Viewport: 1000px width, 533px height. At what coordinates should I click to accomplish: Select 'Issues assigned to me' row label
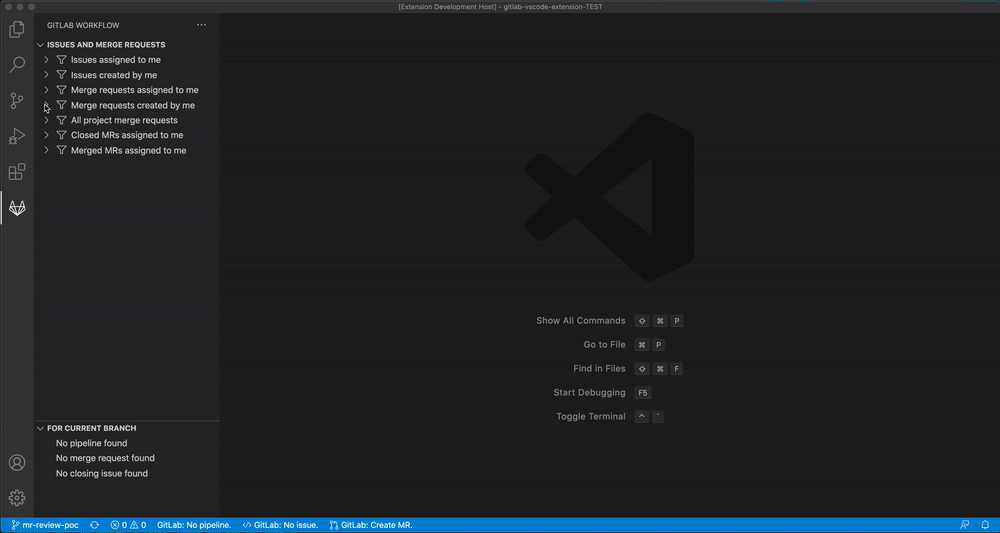point(116,59)
